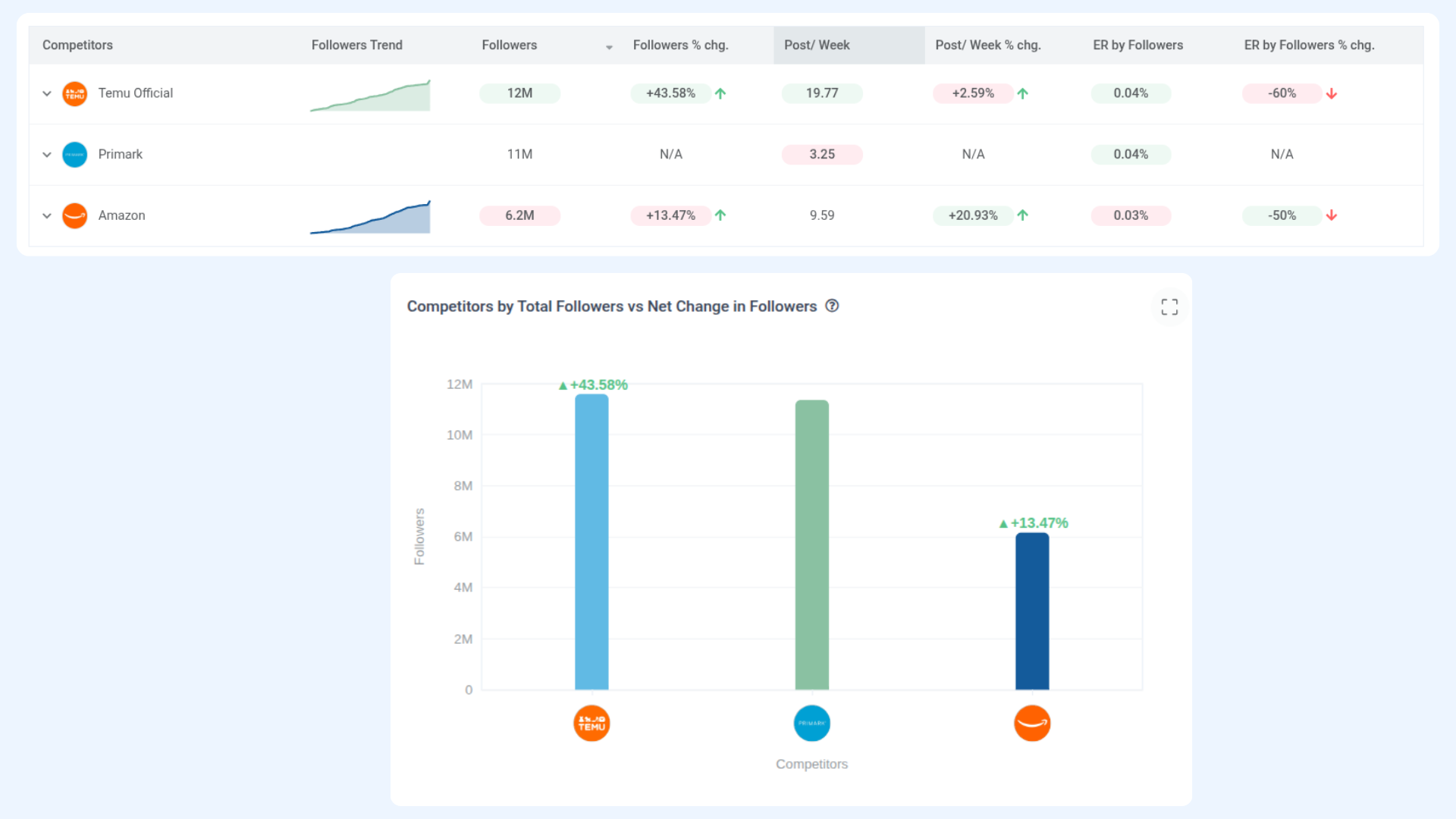Image resolution: width=1456 pixels, height=819 pixels.
Task: Click the Primark logo below the chart
Action: [811, 723]
